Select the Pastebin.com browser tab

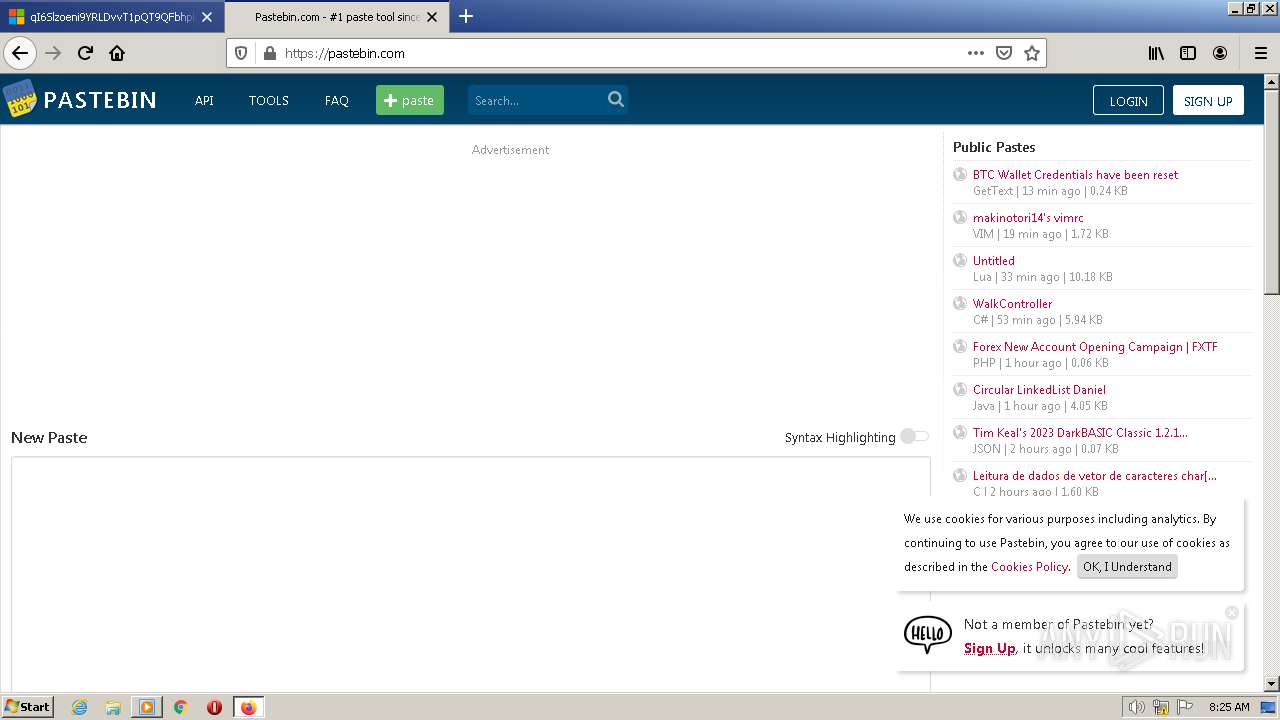pyautogui.click(x=335, y=17)
